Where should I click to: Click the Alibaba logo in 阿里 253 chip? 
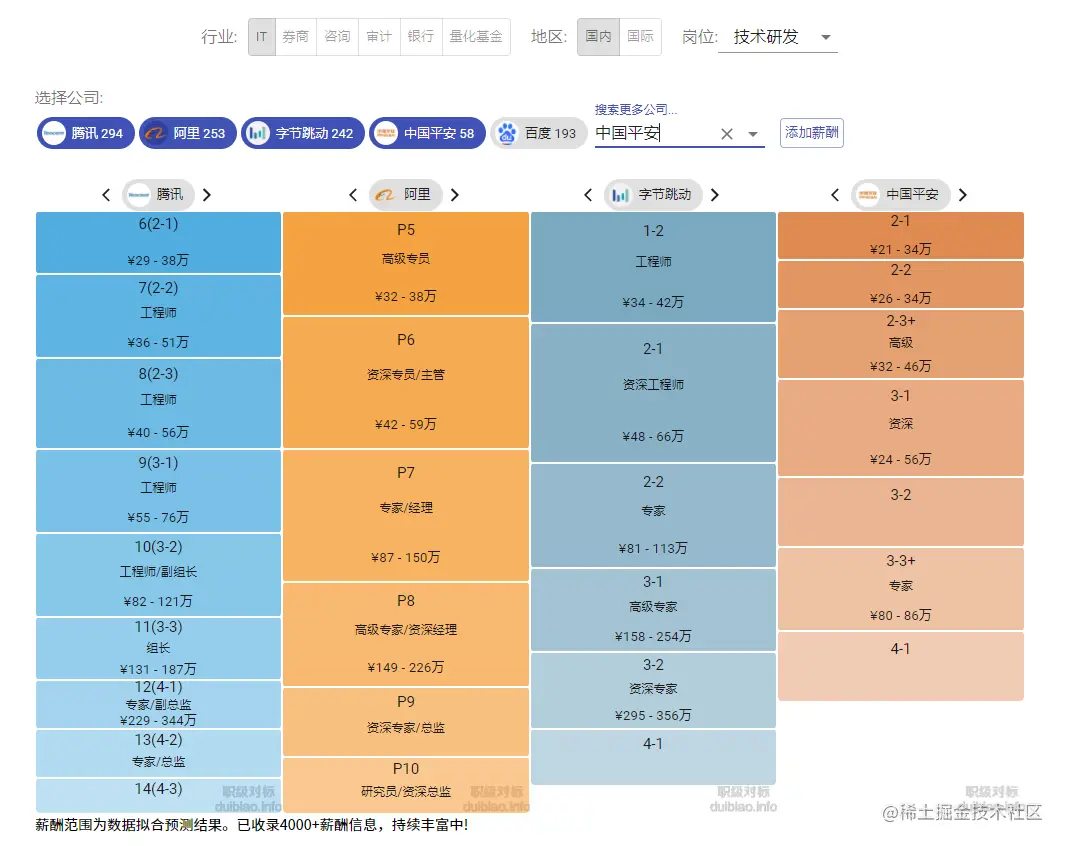tap(155, 133)
